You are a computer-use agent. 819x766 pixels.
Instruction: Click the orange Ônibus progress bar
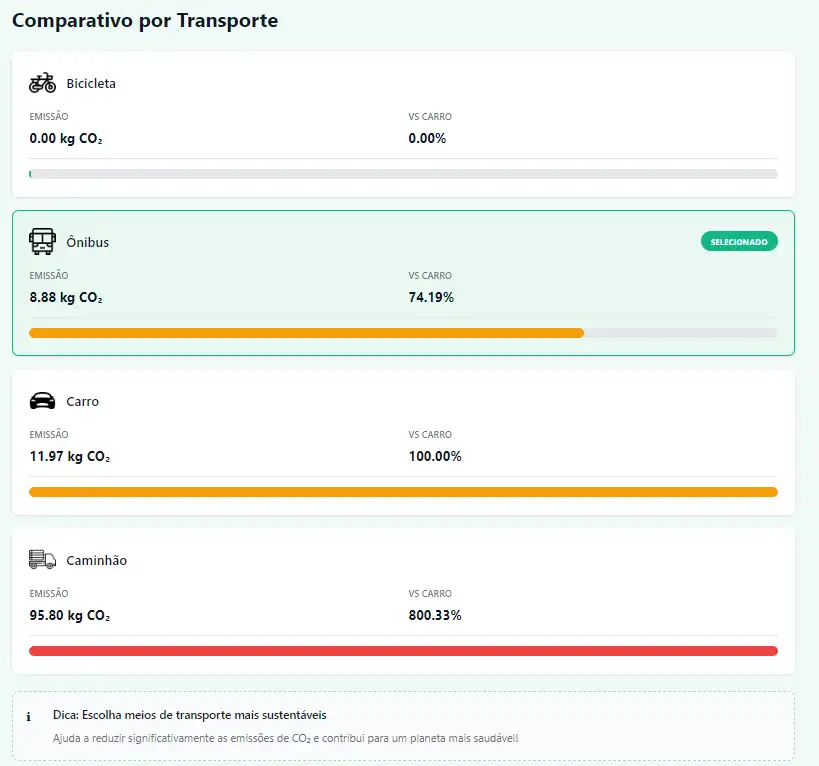306,333
